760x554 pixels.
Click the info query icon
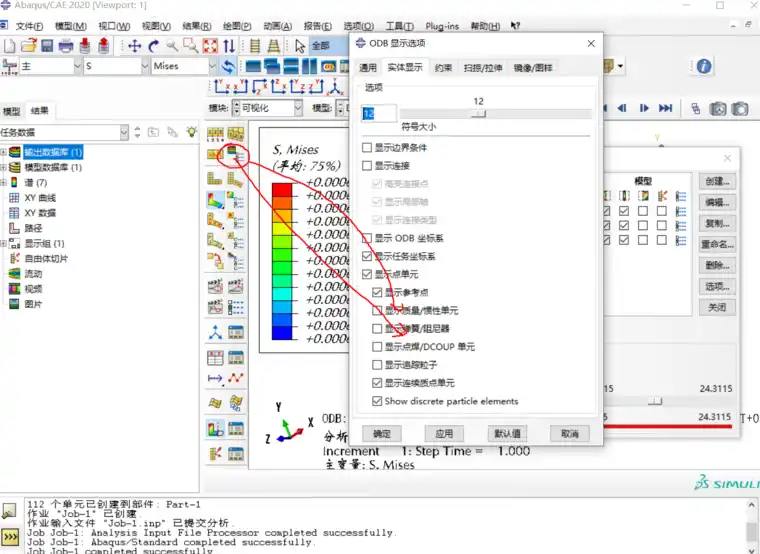tap(704, 66)
